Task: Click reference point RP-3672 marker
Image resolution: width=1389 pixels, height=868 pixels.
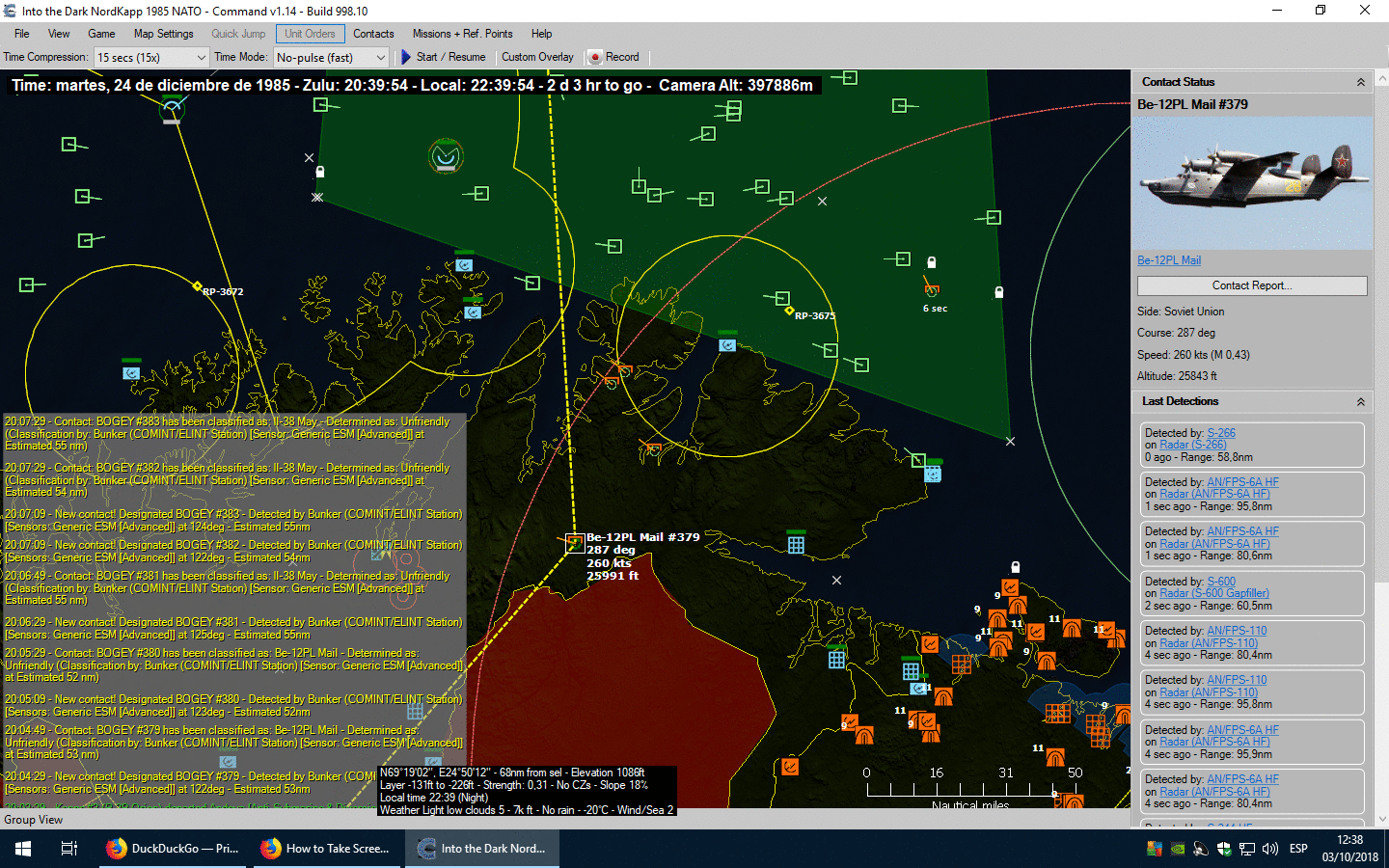Action: click(197, 286)
